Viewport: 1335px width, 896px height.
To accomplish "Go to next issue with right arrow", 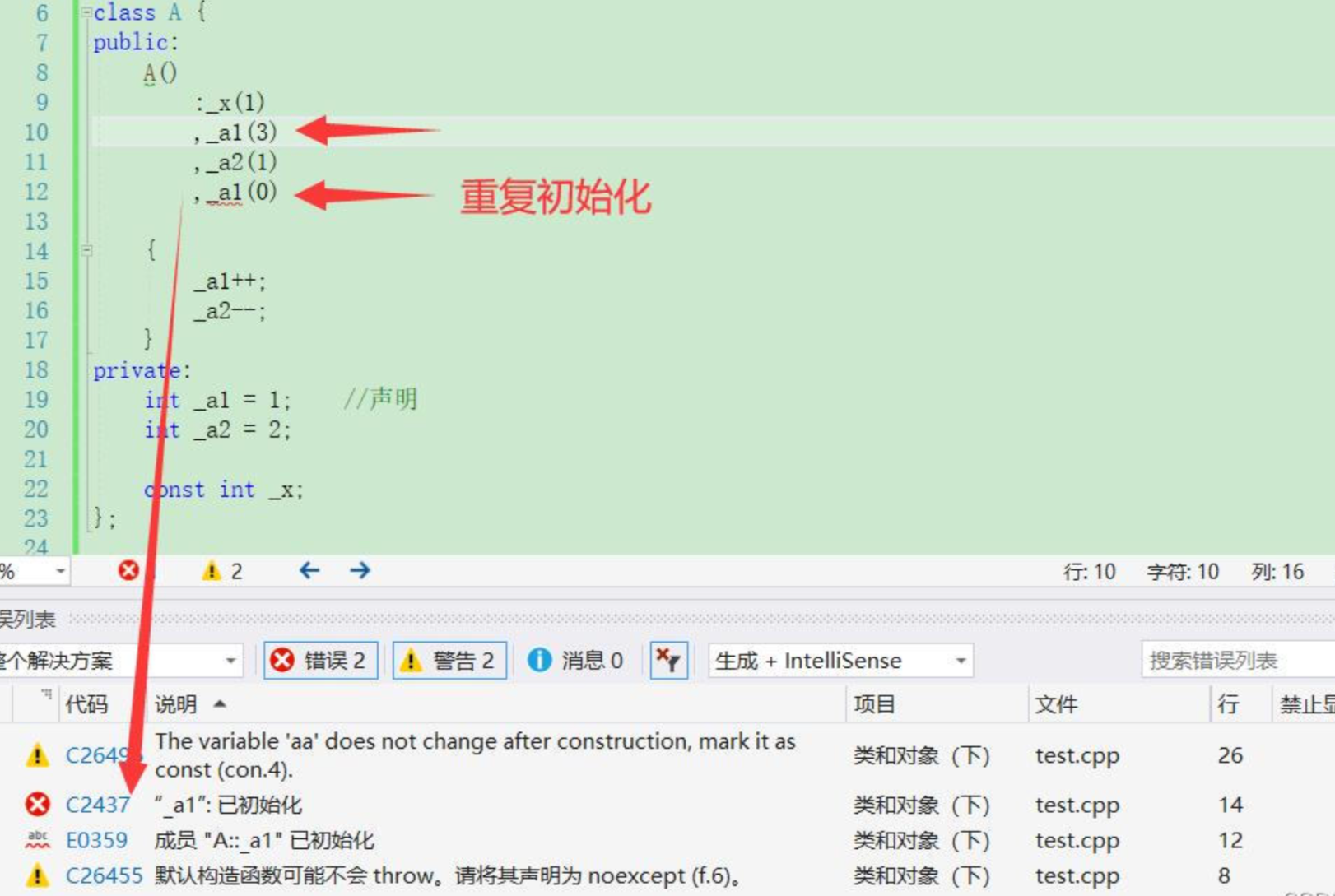I will pyautogui.click(x=360, y=570).
